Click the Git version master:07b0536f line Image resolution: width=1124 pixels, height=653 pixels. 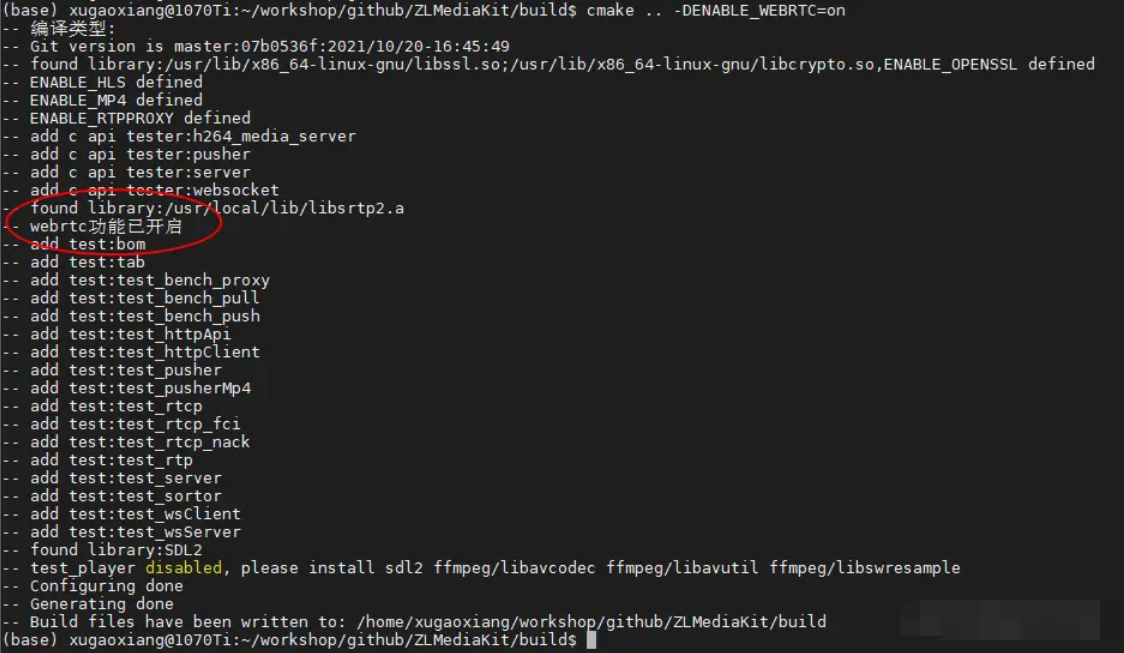269,46
